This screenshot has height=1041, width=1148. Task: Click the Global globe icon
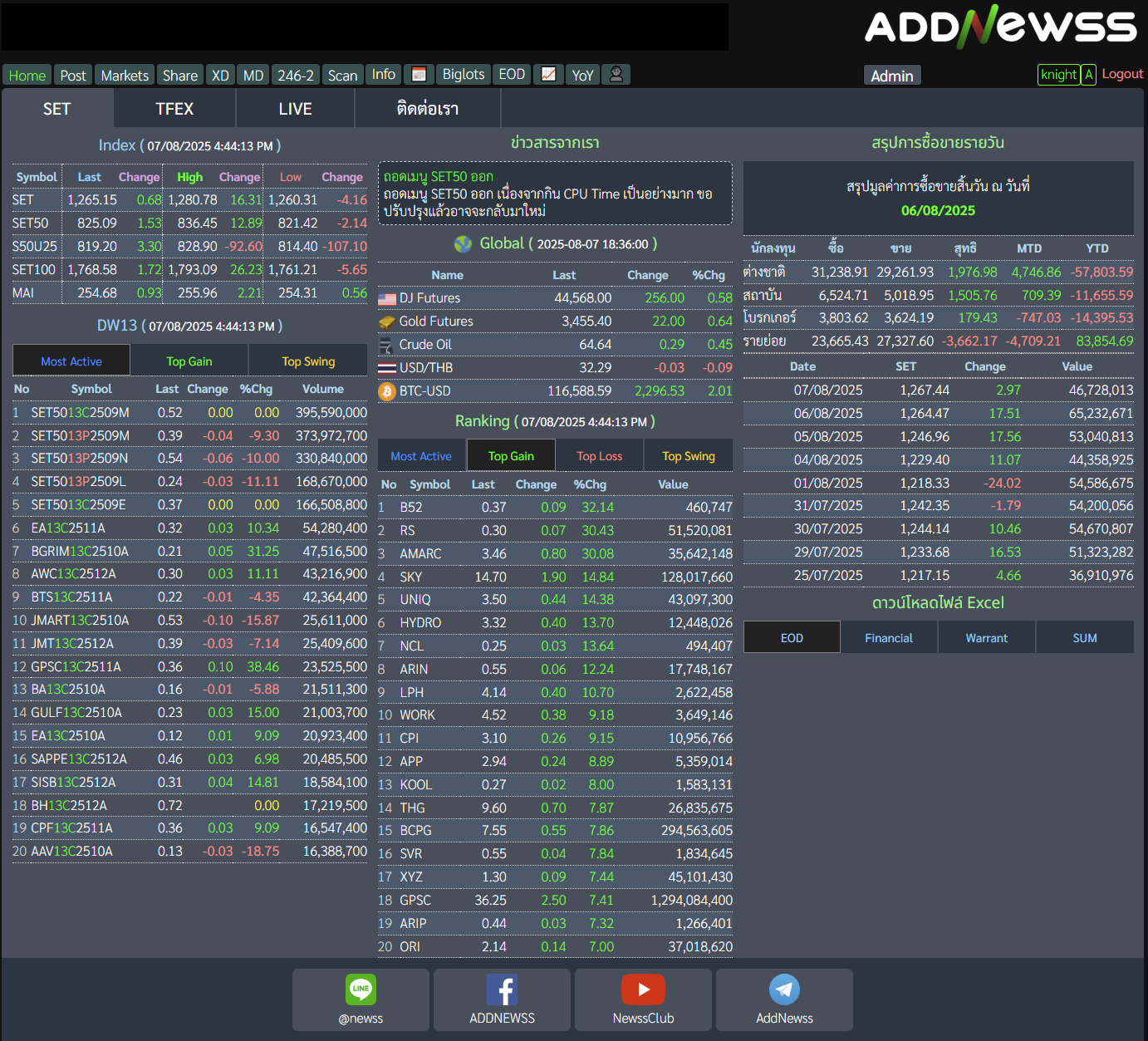coord(463,243)
